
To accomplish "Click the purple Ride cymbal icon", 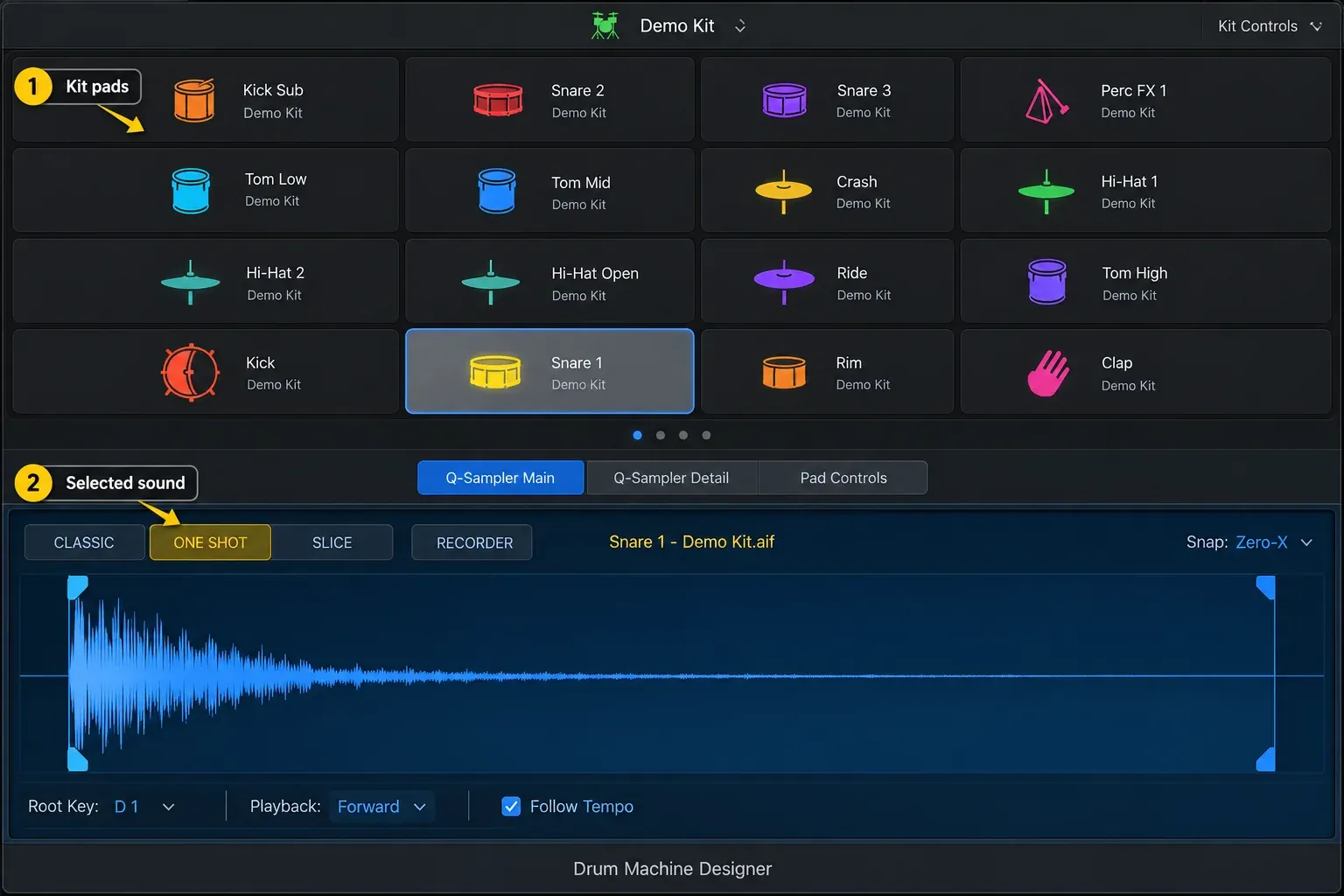I will coord(784,282).
